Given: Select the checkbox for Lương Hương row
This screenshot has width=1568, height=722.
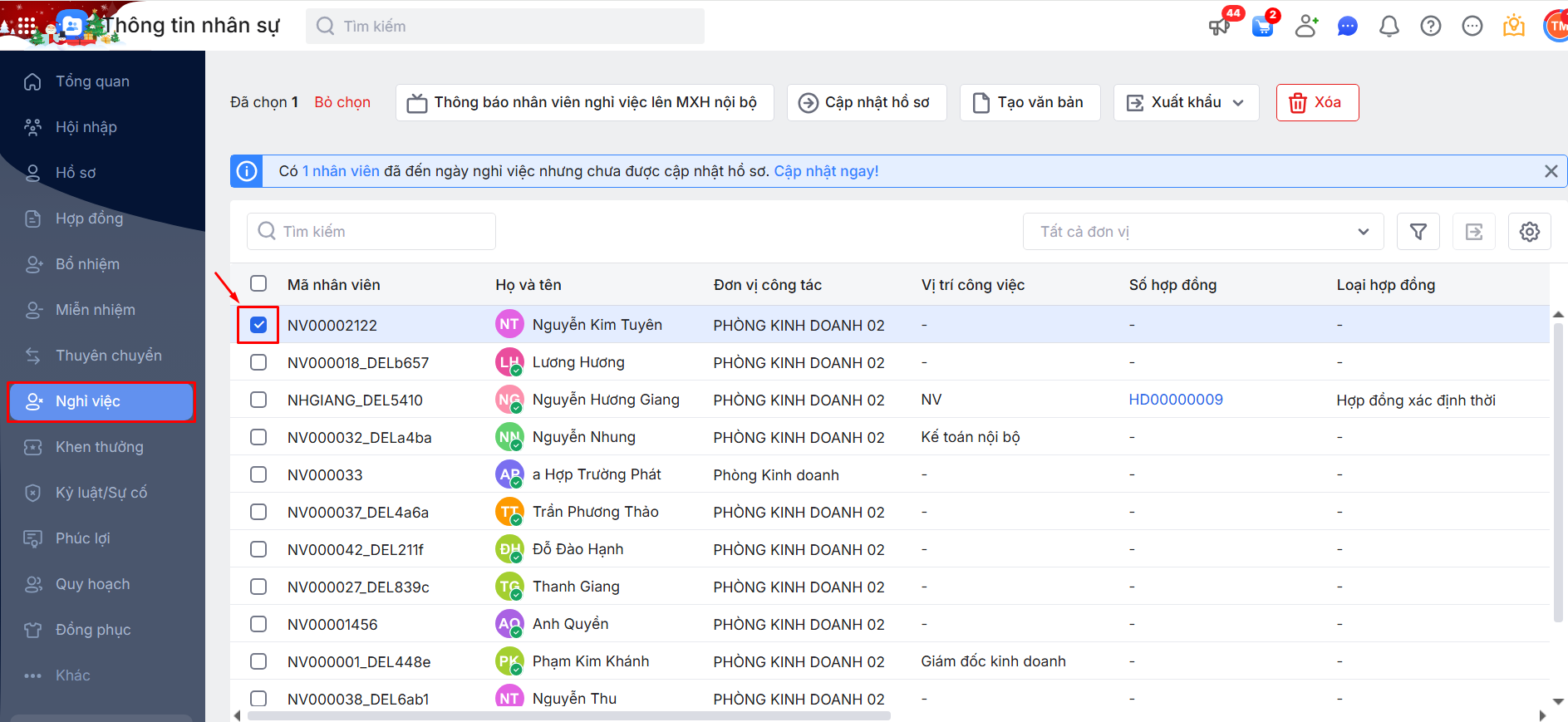Looking at the screenshot, I should click(x=258, y=362).
